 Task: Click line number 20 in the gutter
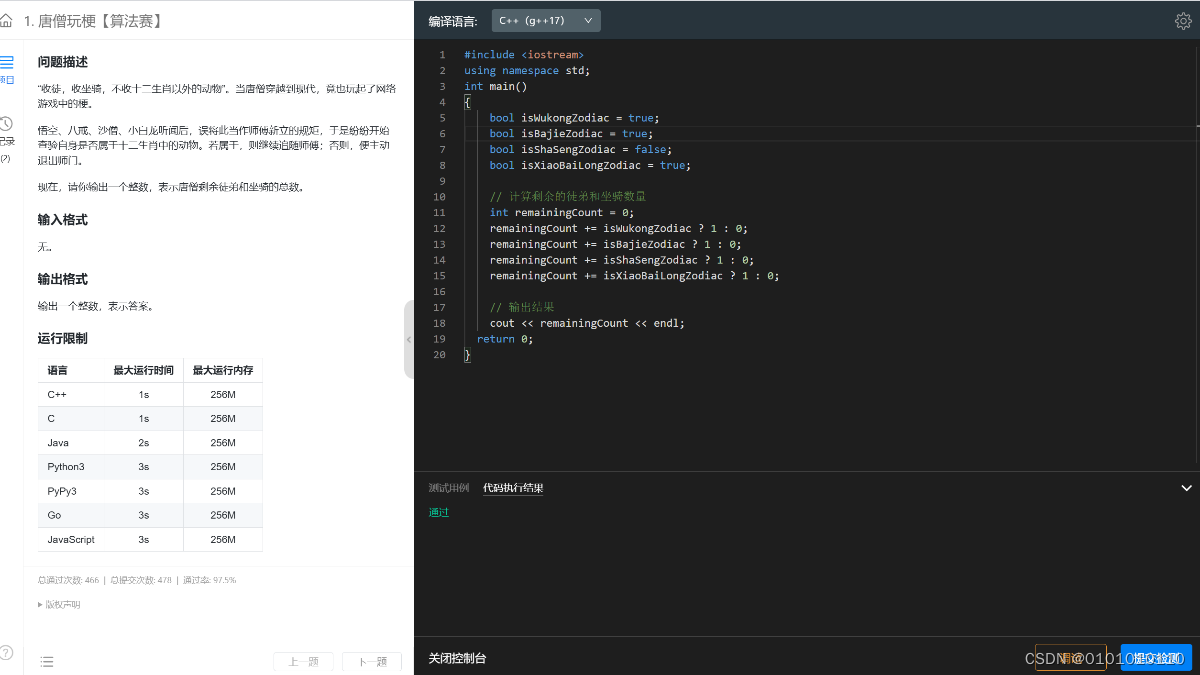(440, 355)
